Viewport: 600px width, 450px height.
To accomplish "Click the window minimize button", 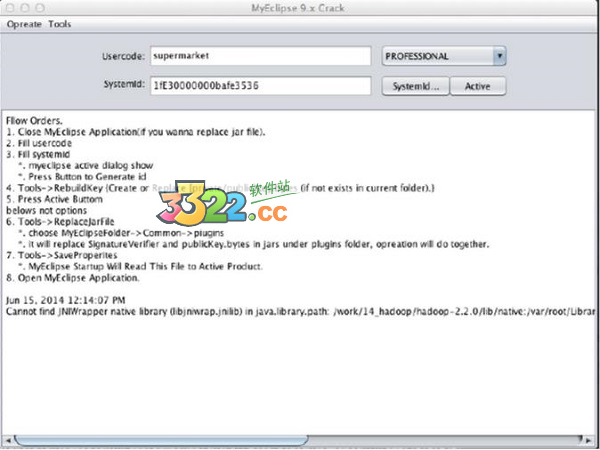I will tap(24, 8).
